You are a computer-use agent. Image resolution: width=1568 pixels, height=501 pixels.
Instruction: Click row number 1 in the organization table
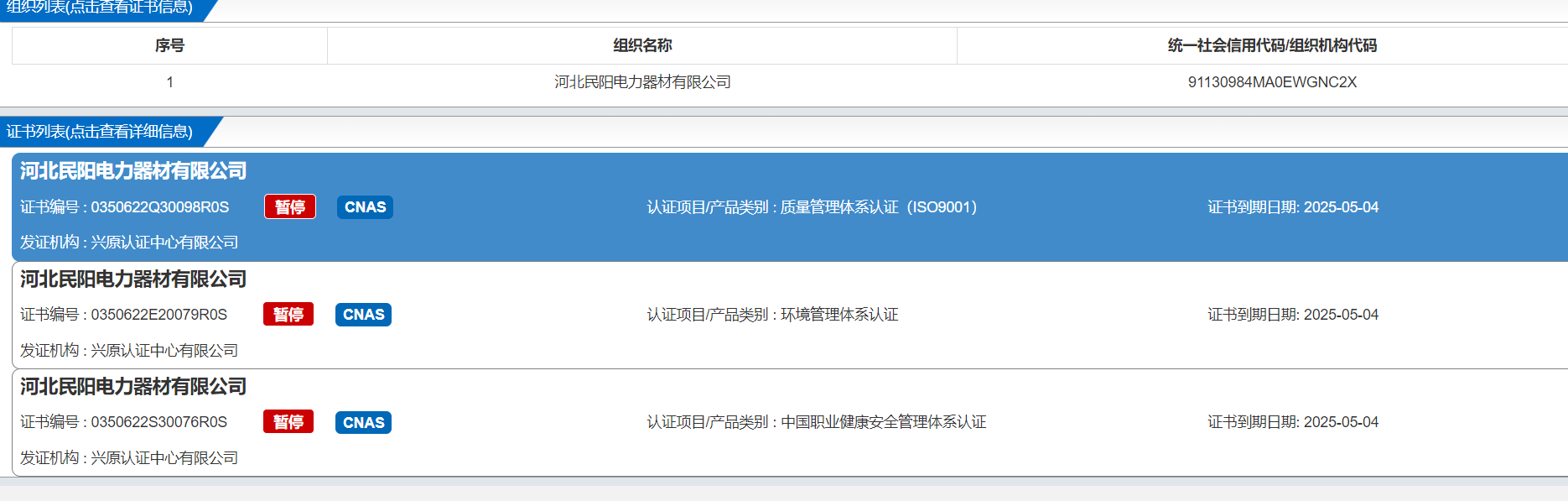point(170,82)
